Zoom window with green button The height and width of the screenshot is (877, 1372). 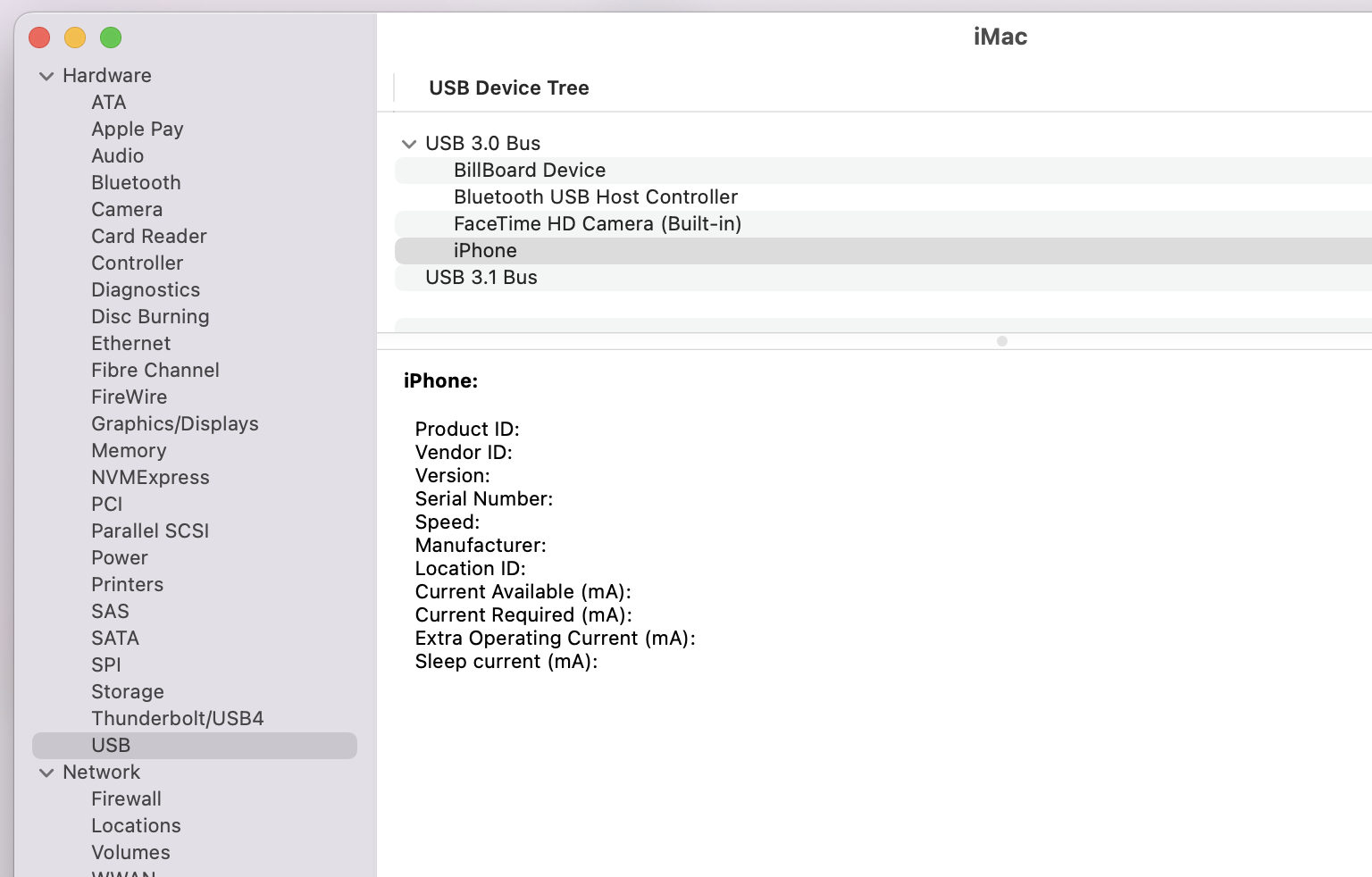pyautogui.click(x=111, y=38)
